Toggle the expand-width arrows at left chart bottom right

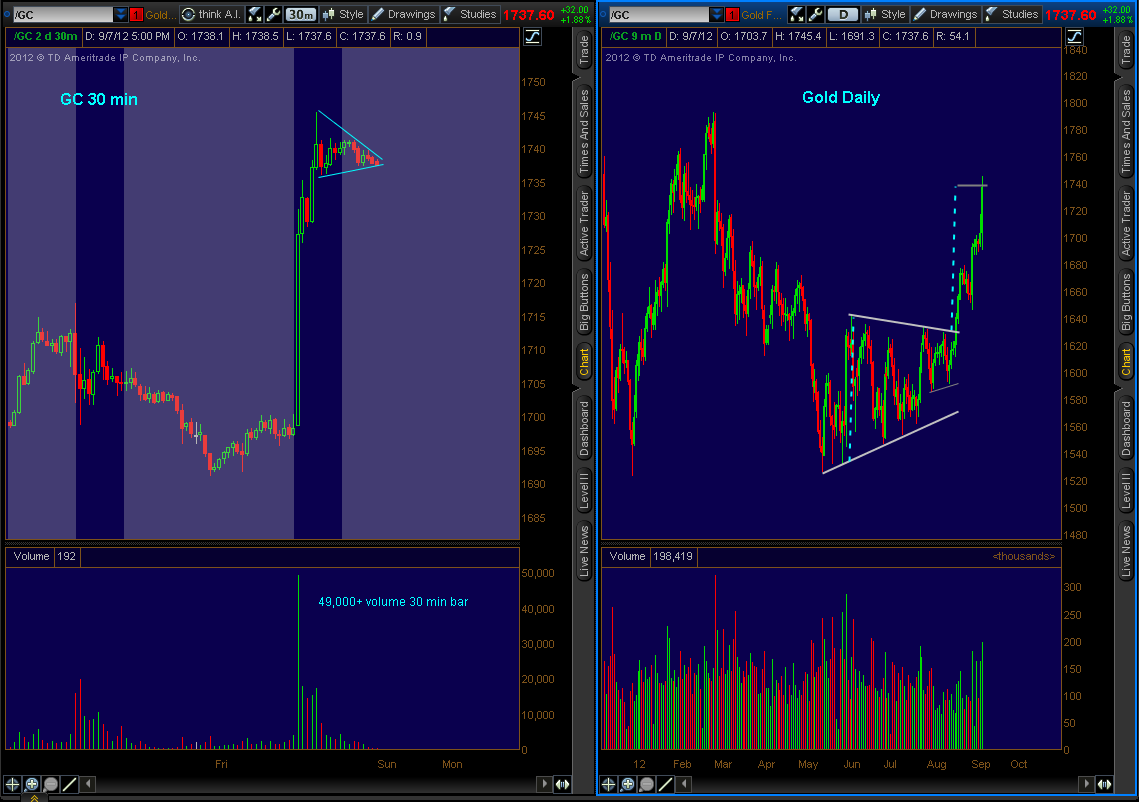click(x=562, y=784)
